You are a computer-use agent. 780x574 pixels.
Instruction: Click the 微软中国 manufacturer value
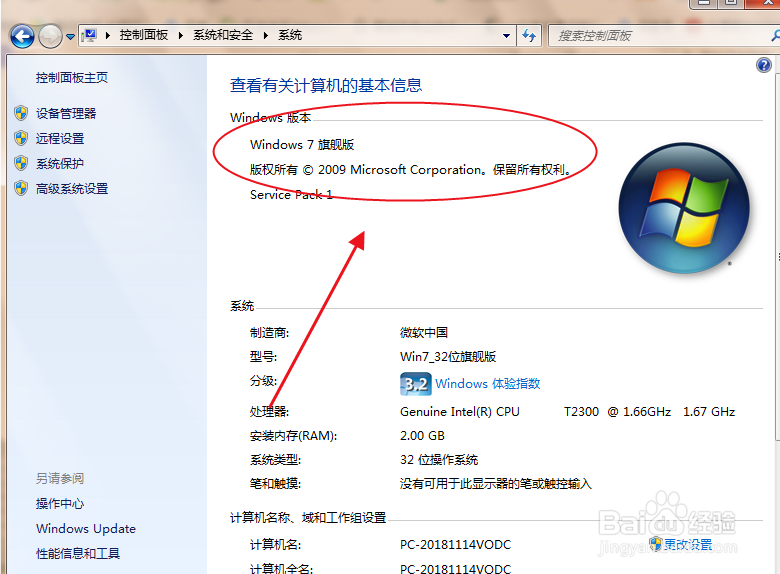click(x=424, y=332)
